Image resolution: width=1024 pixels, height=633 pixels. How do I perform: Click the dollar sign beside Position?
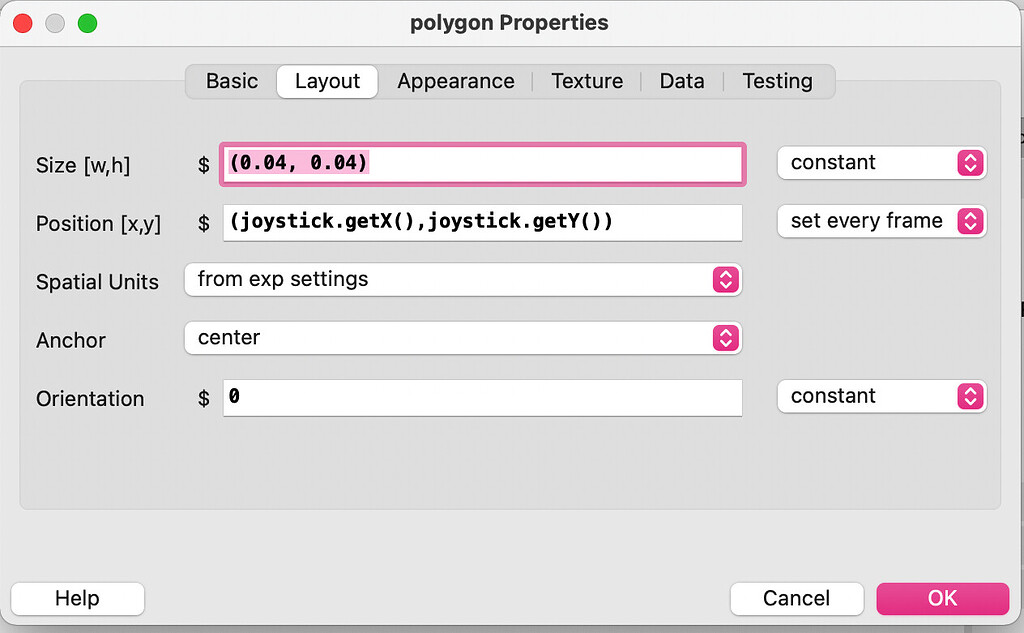pos(203,223)
